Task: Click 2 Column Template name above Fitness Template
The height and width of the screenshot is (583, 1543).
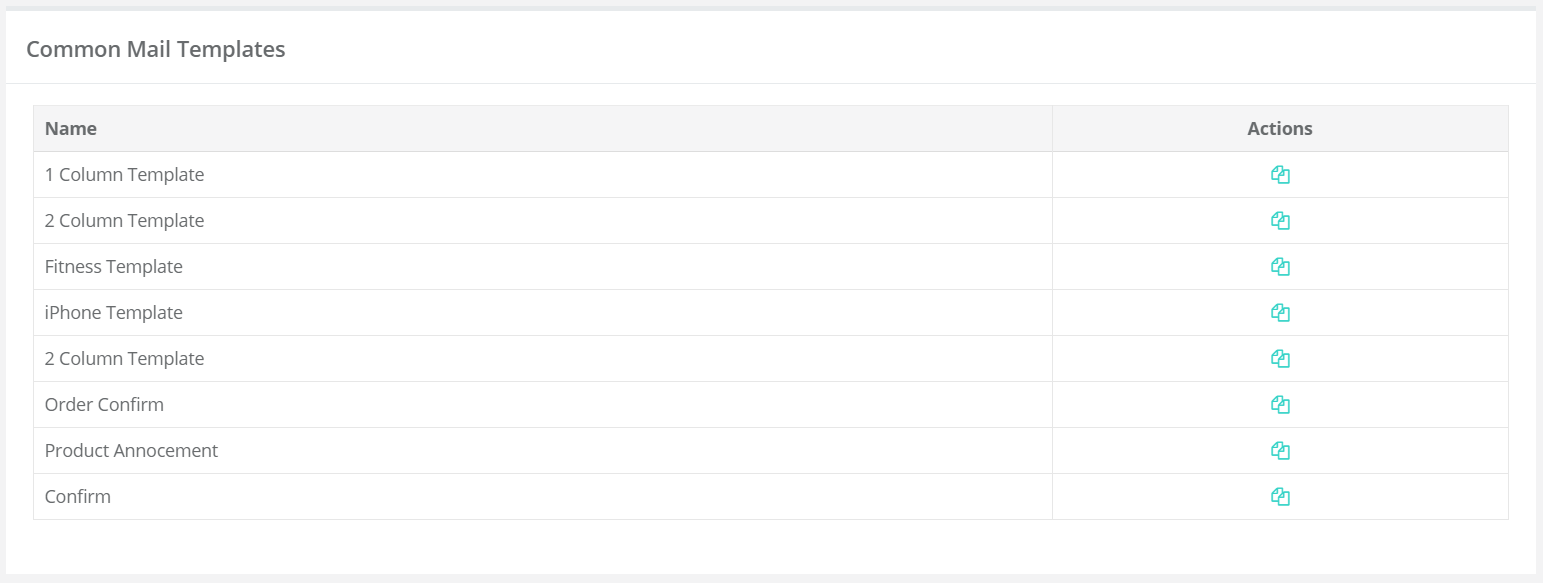Action: point(124,221)
